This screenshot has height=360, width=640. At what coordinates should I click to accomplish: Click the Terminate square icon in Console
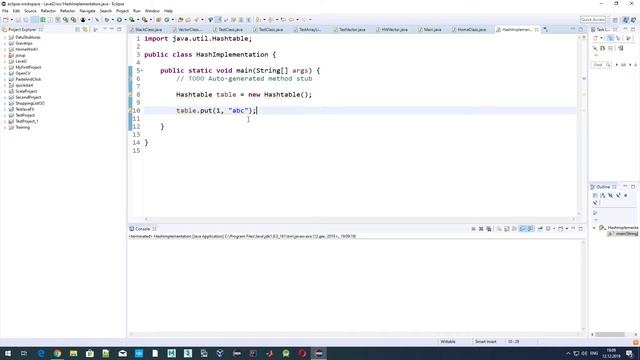click(473, 229)
